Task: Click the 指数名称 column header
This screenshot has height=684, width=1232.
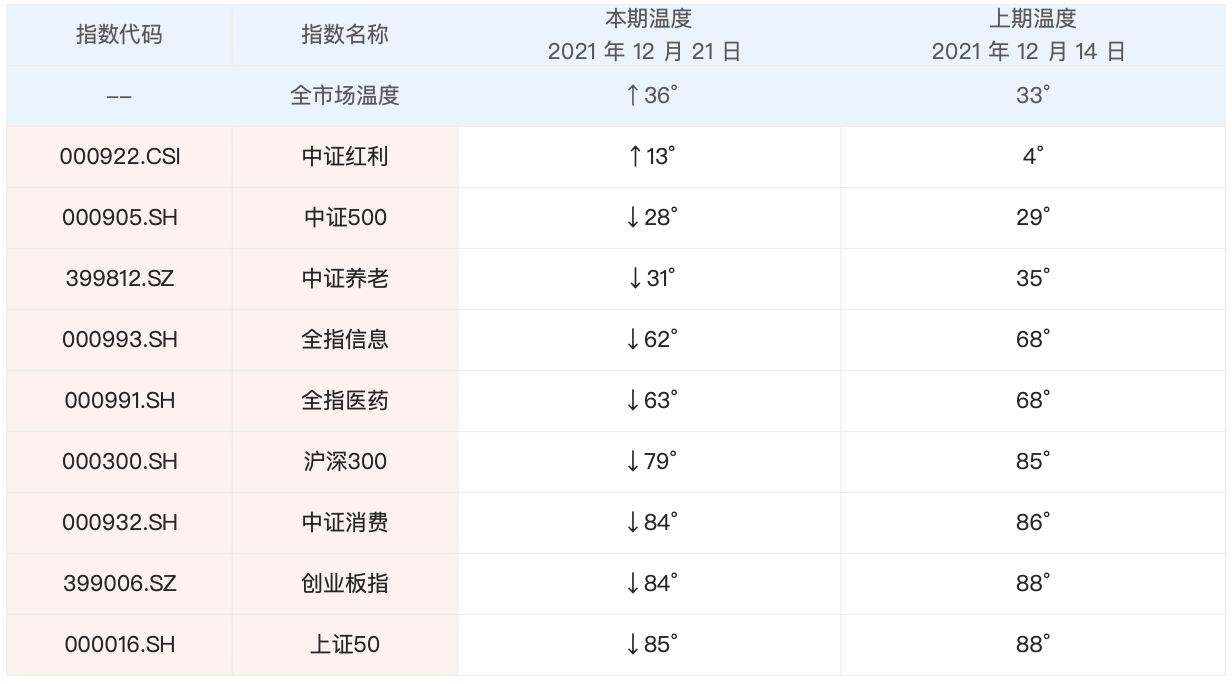Action: (345, 35)
